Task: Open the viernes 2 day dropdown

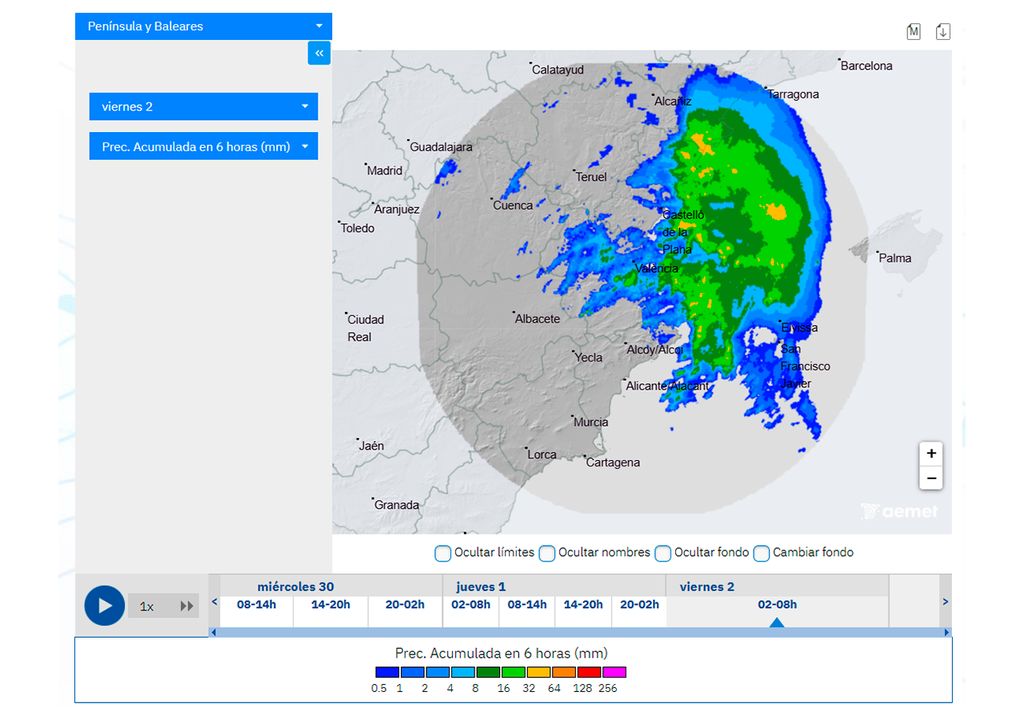Action: 203,106
